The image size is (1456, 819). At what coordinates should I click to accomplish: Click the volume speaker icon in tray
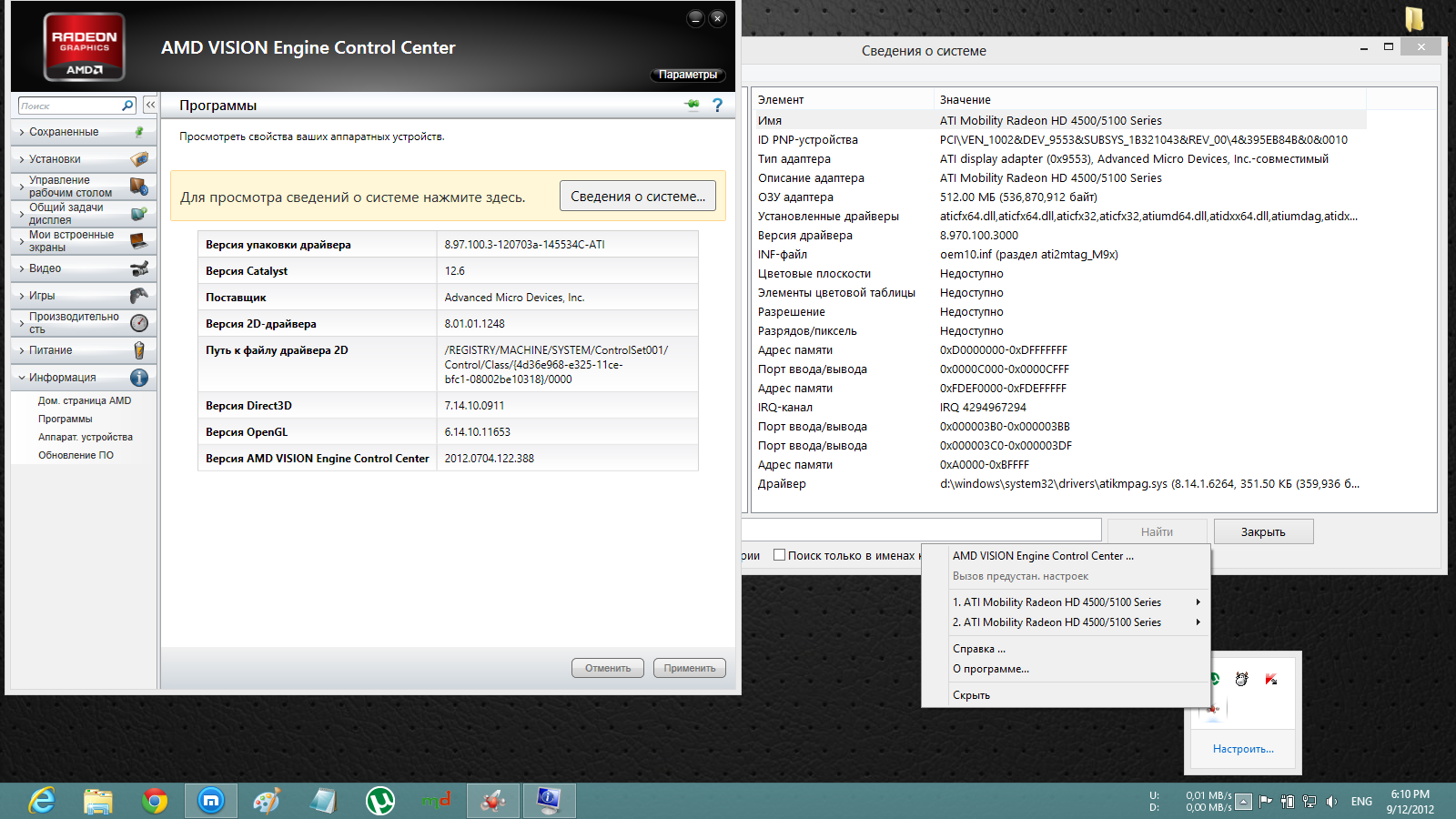(1331, 802)
